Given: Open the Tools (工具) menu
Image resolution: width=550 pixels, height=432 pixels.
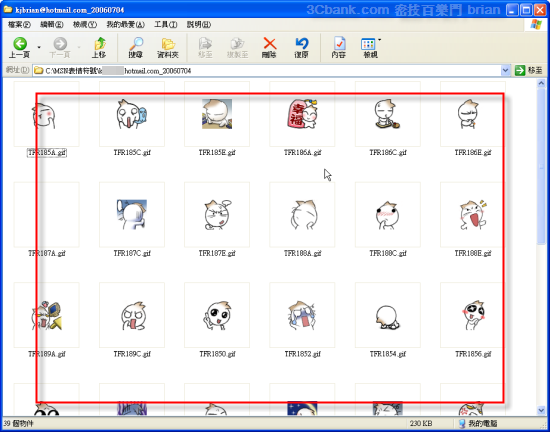Looking at the screenshot, I should coord(166,25).
